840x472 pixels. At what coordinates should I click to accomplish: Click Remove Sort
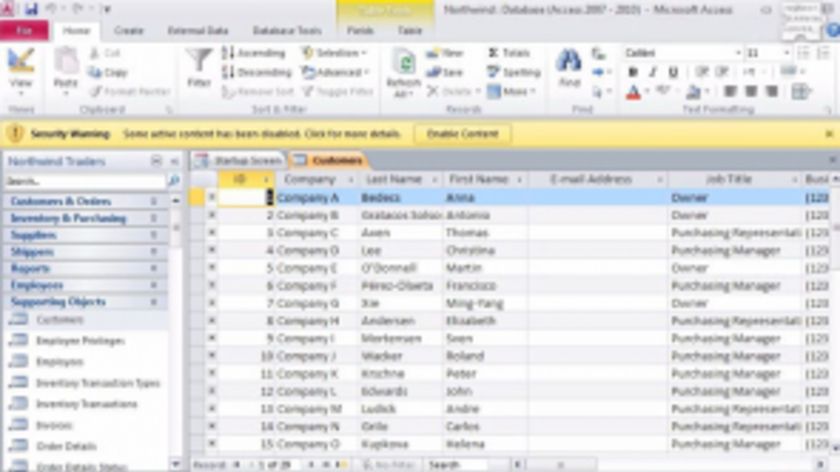point(258,92)
